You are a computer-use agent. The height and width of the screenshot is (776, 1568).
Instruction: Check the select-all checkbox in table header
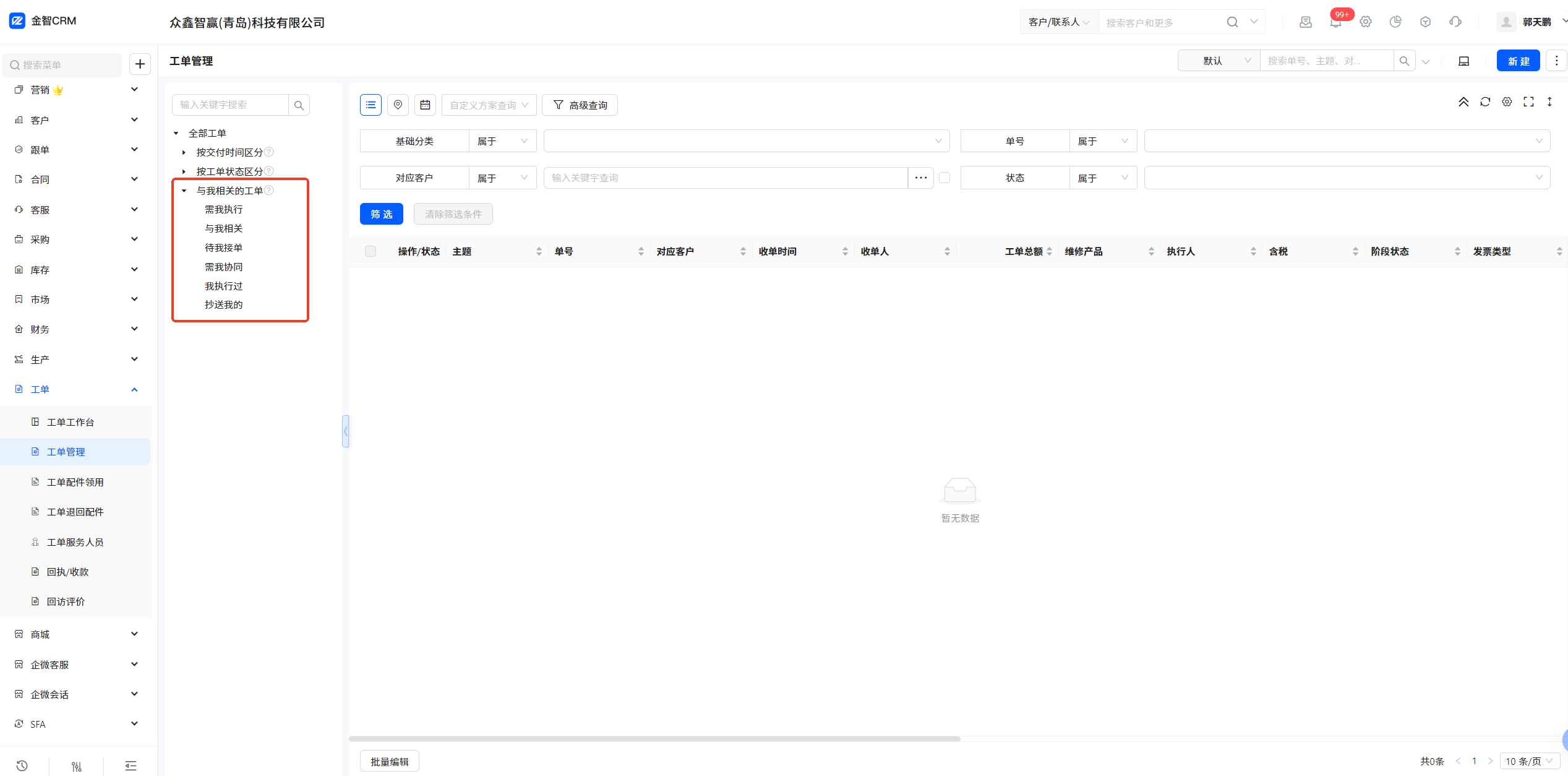pyautogui.click(x=371, y=251)
